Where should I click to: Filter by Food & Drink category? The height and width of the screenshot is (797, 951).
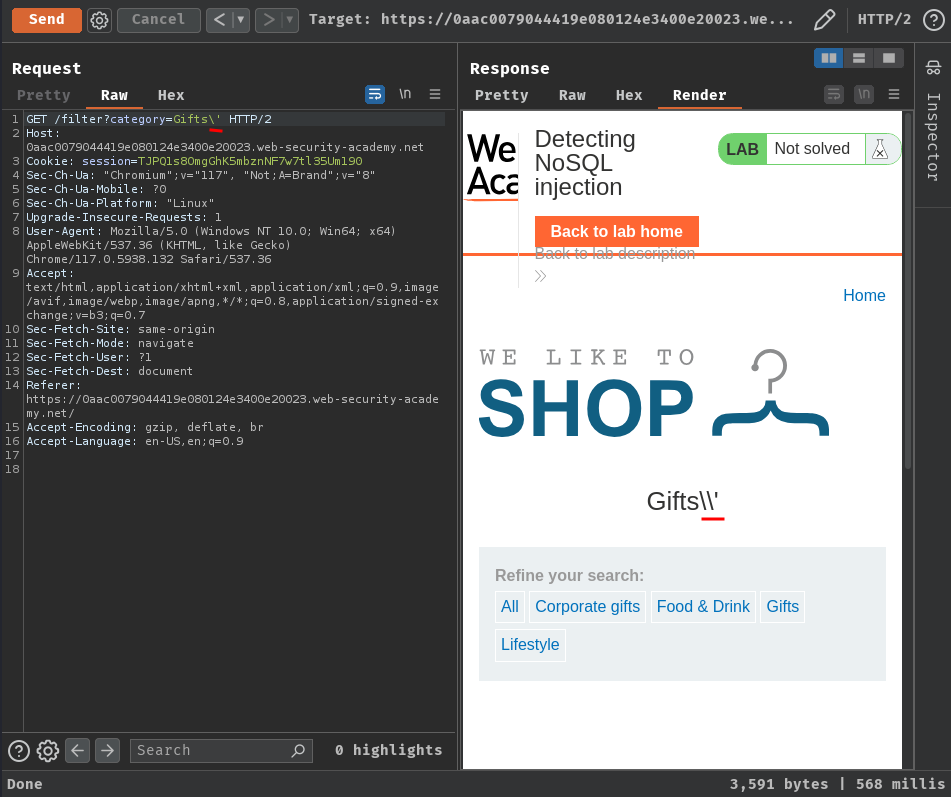703,607
